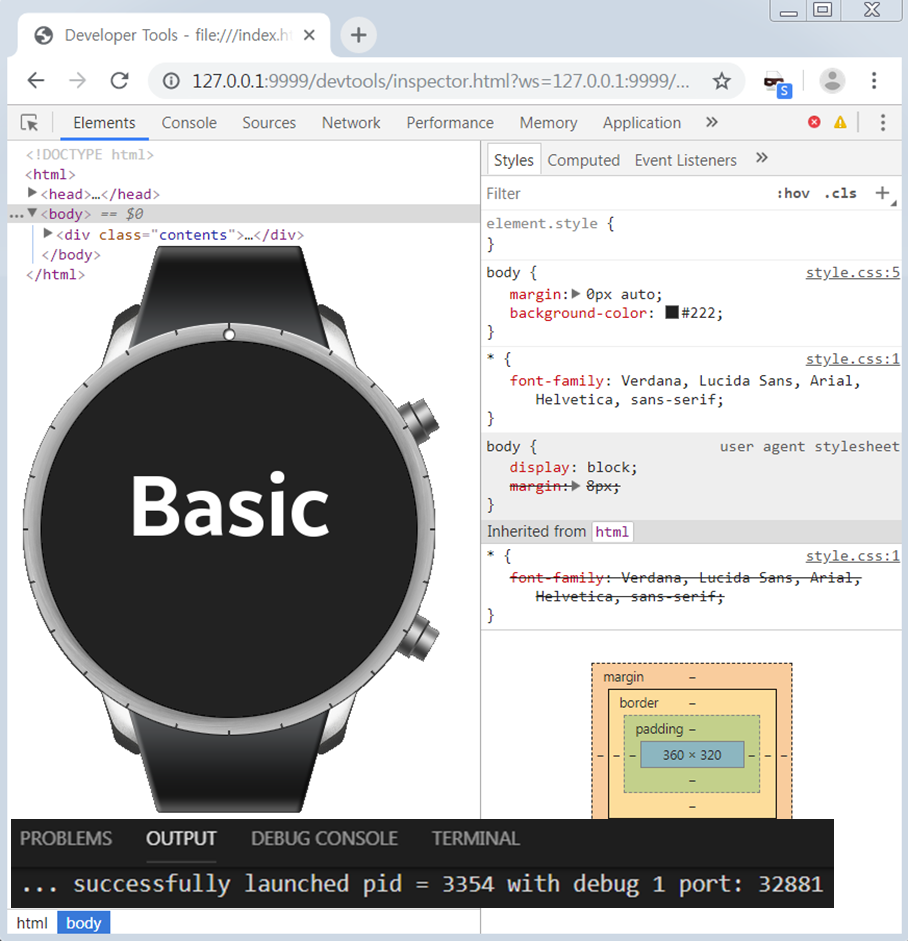Collapse the body element node
This screenshot has height=941, width=908.
[x=32, y=213]
